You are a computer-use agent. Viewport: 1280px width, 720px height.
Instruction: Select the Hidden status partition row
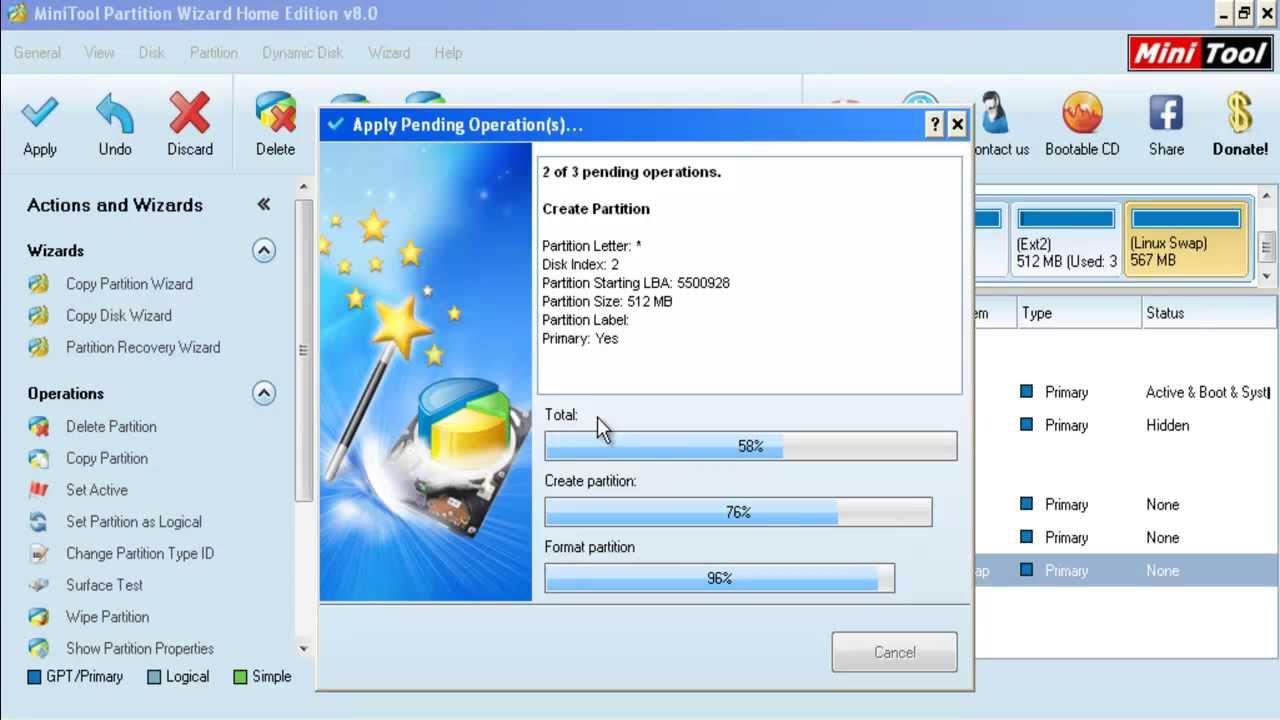[1126, 426]
